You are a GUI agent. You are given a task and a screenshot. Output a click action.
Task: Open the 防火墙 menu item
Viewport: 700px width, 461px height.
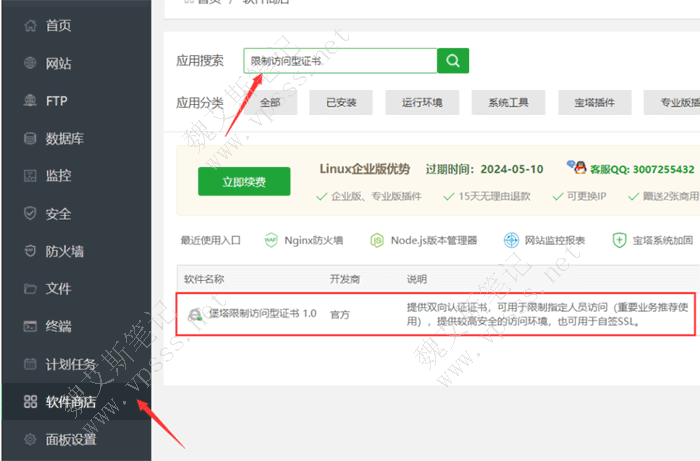click(x=76, y=251)
